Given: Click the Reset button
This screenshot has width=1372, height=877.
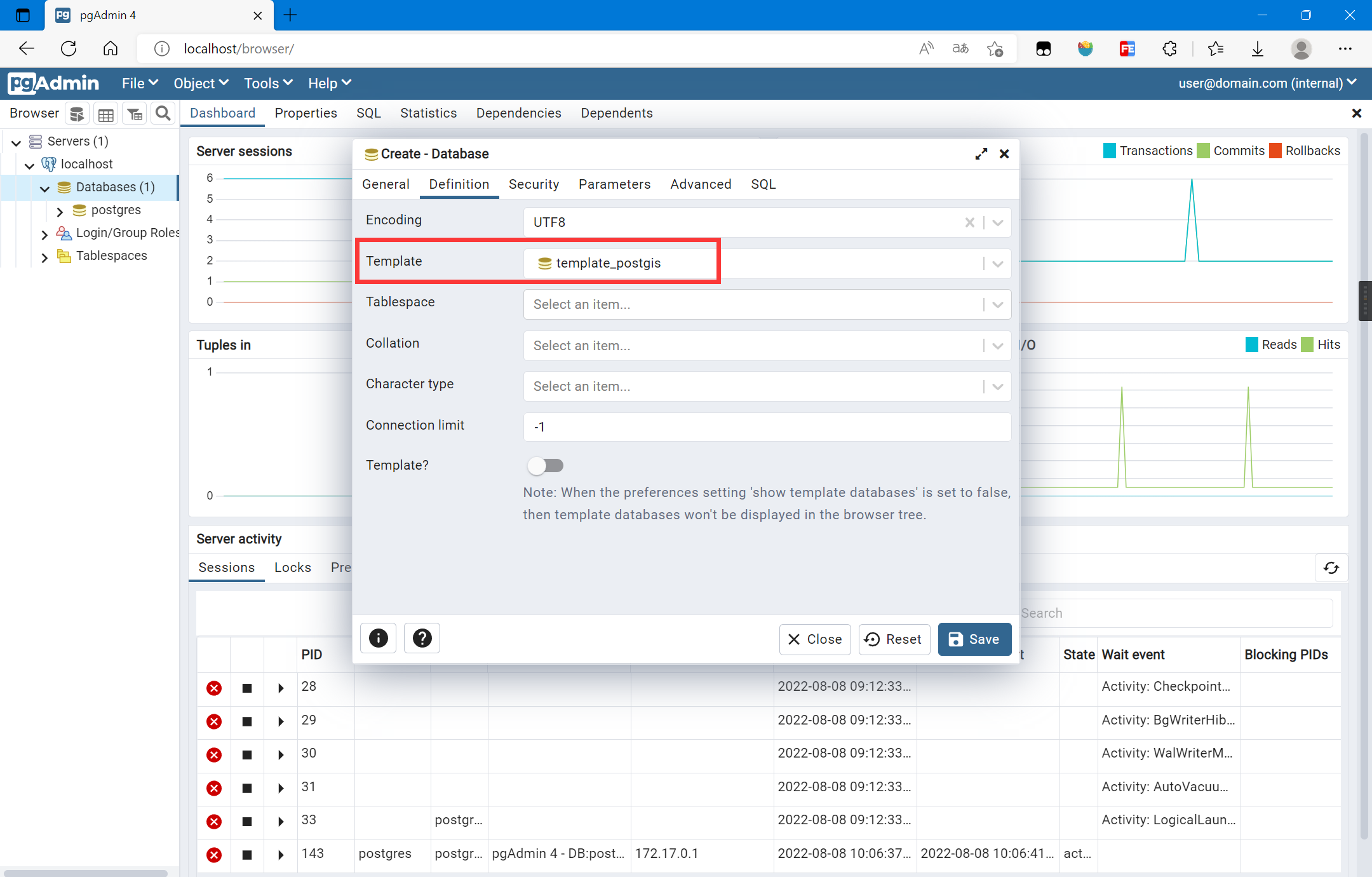Looking at the screenshot, I should tap(894, 639).
